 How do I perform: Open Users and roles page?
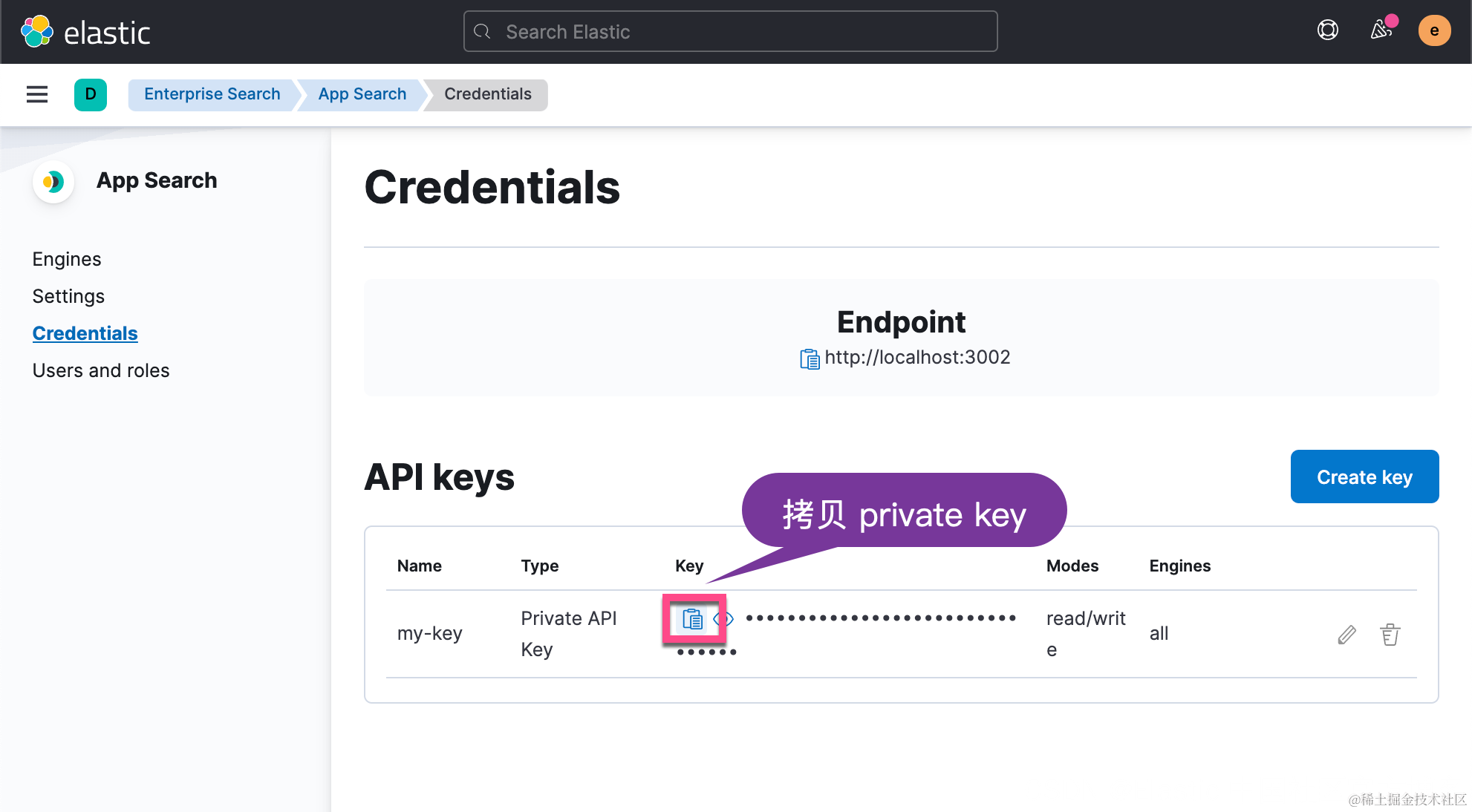click(101, 370)
